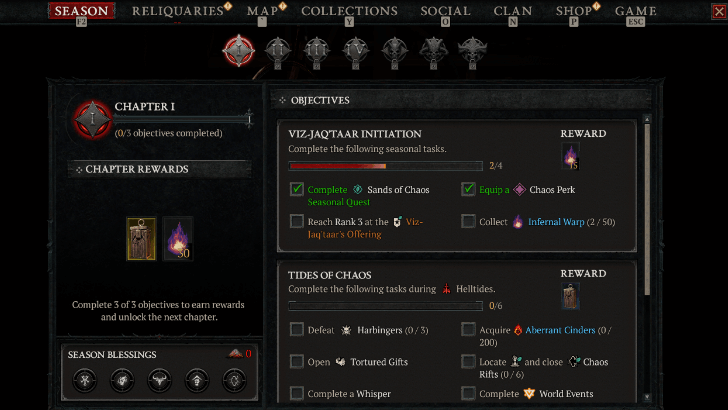Viewport: 728px width, 410px height.
Task: Click the objectives panel scrollbar
Action: click(x=648, y=200)
